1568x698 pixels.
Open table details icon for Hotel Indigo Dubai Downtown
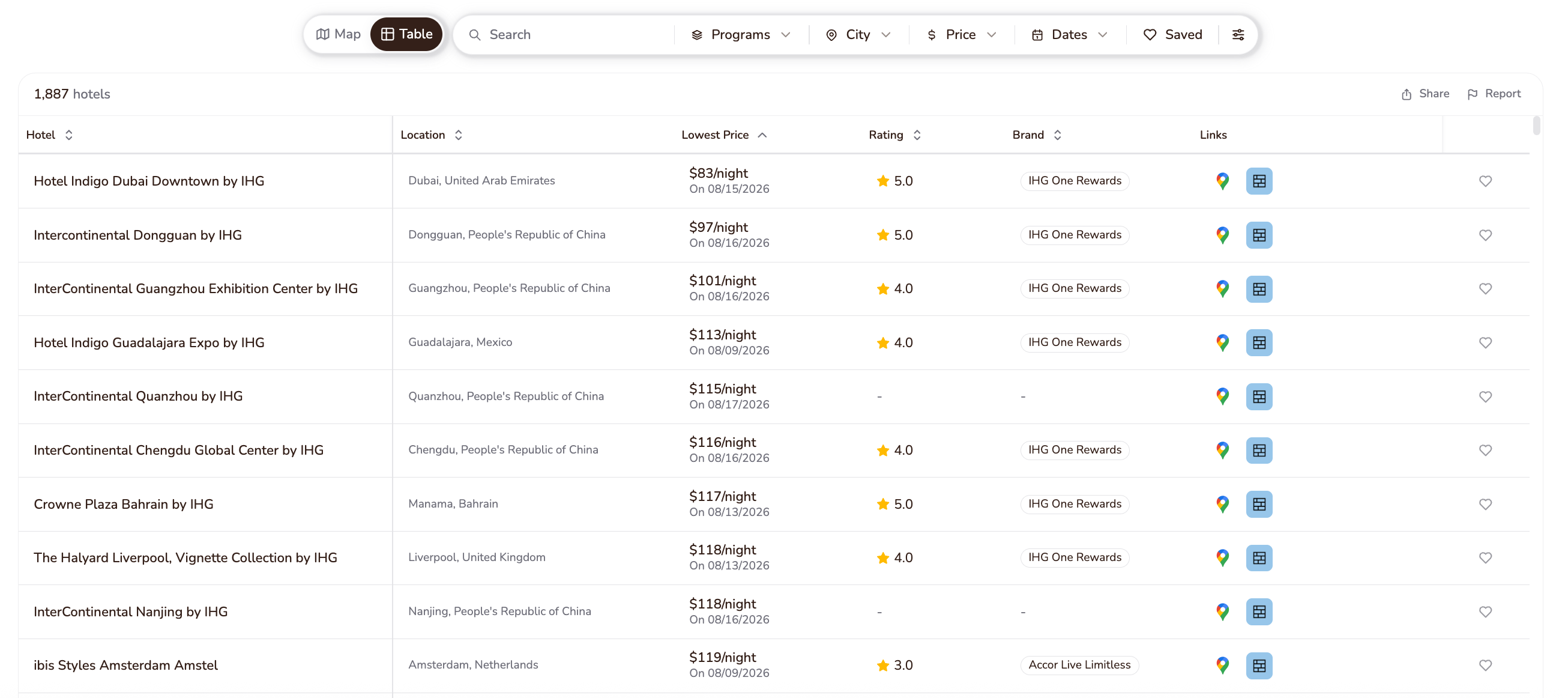click(x=1259, y=181)
